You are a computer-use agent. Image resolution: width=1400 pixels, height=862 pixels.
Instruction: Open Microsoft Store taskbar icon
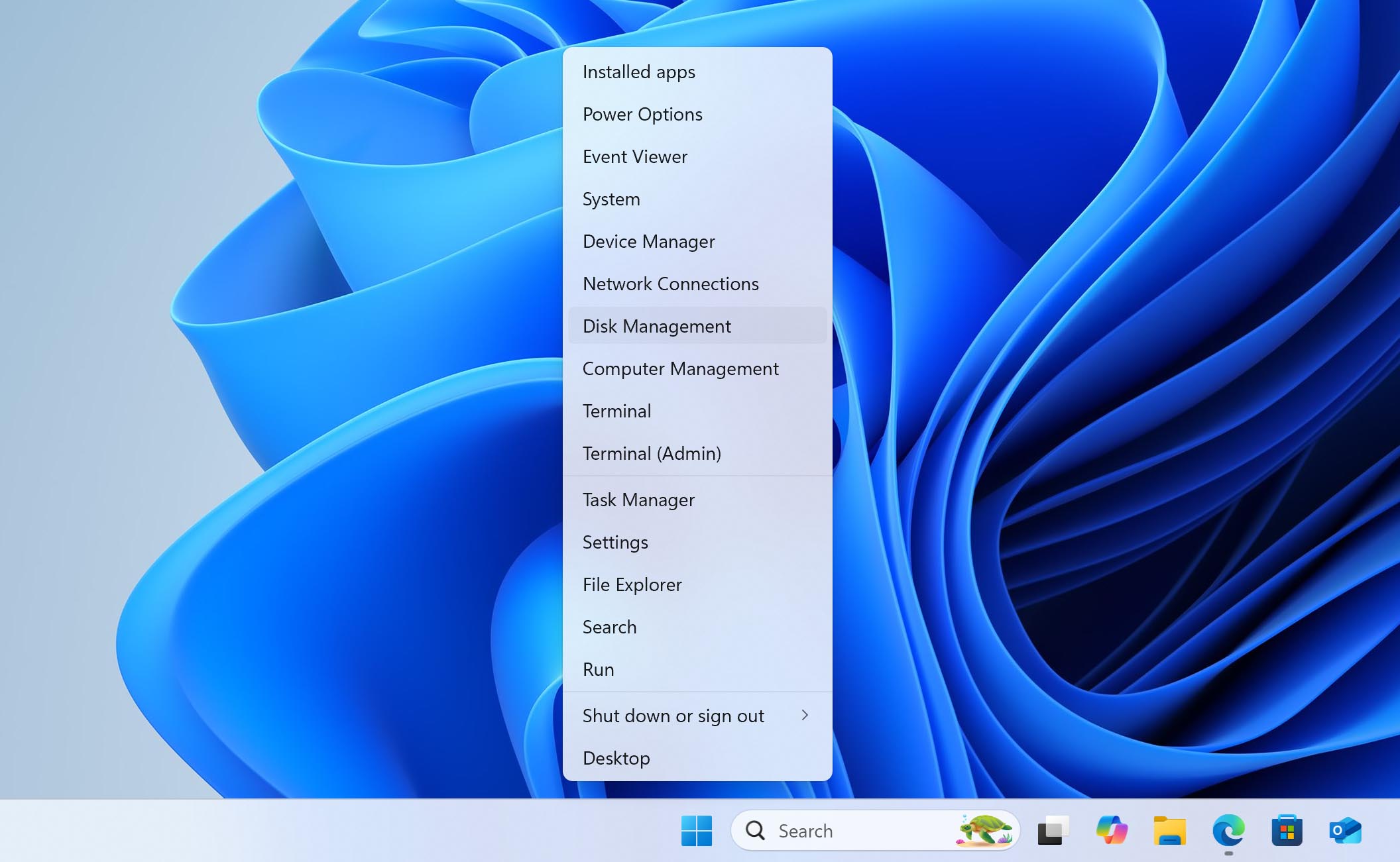(x=1287, y=830)
